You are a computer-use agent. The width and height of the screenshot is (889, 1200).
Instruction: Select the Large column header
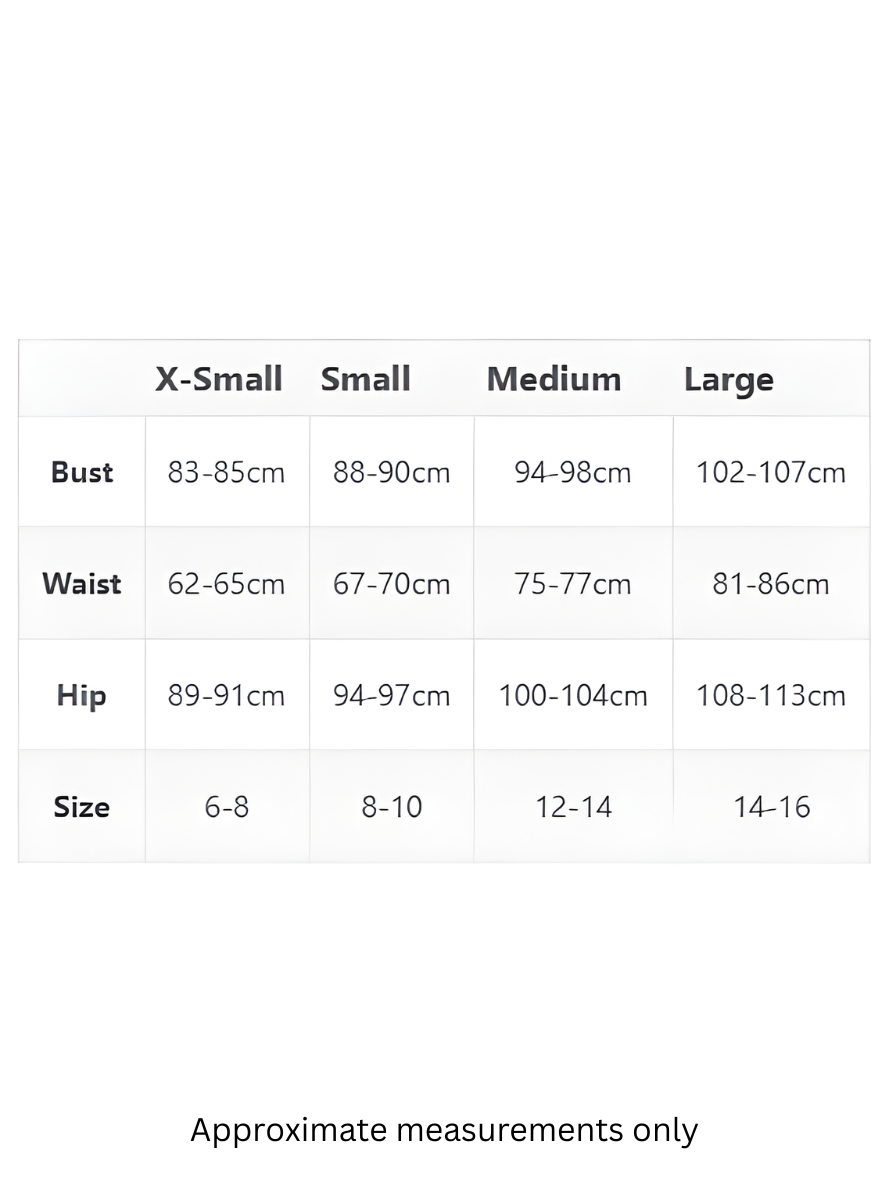coord(729,380)
